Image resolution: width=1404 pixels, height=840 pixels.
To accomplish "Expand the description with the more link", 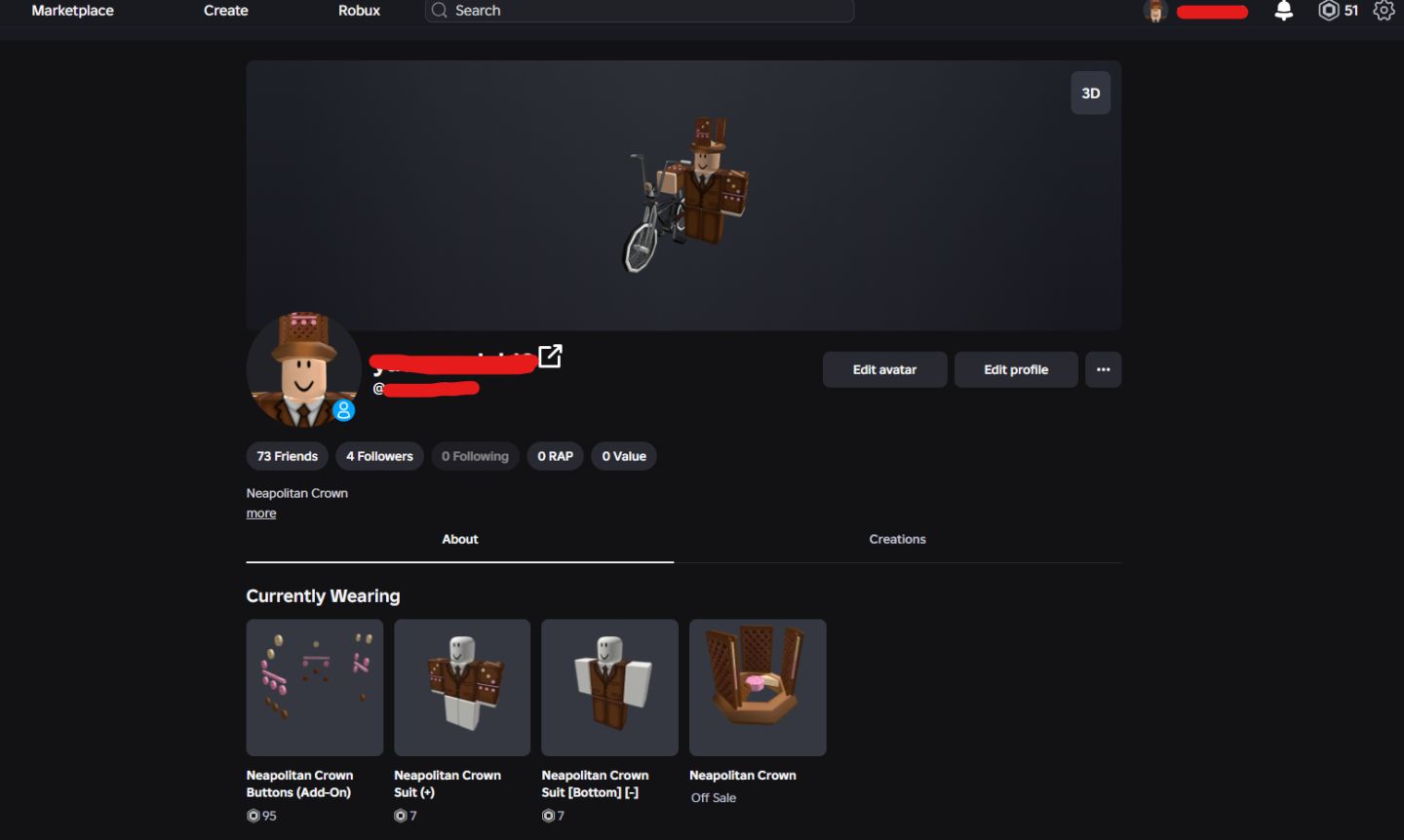I will 261,514.
